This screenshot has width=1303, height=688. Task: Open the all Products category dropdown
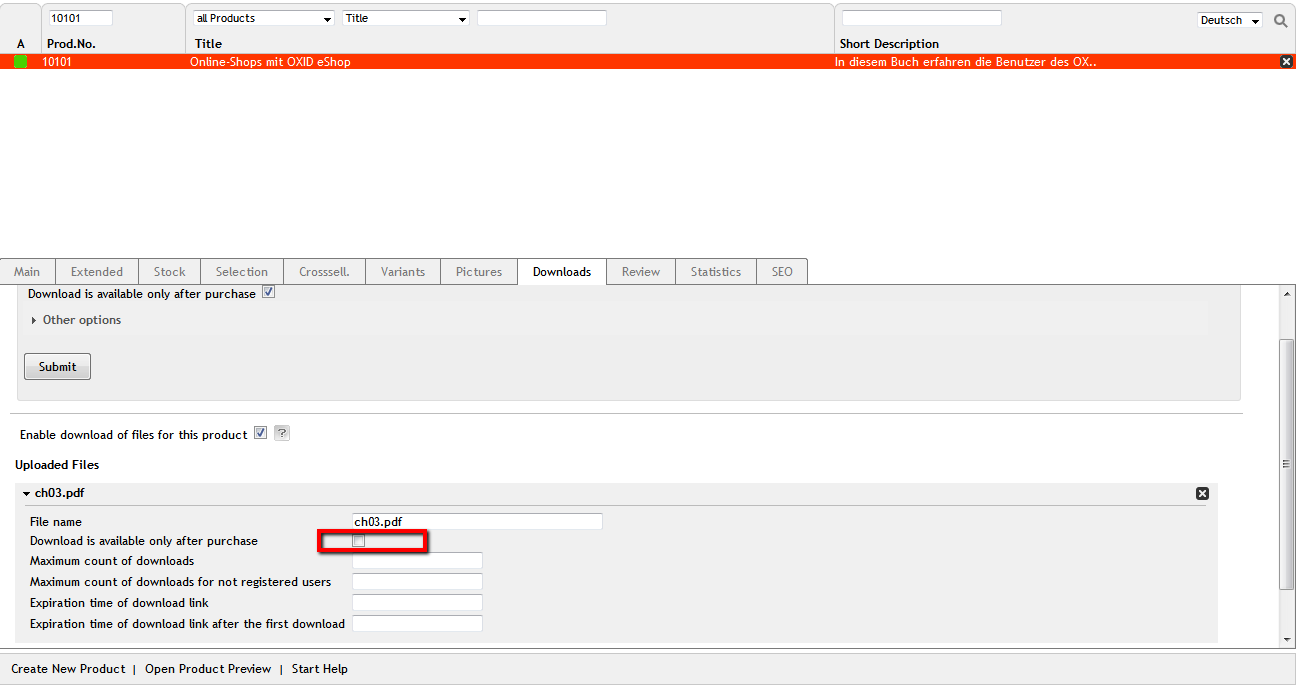coord(263,19)
